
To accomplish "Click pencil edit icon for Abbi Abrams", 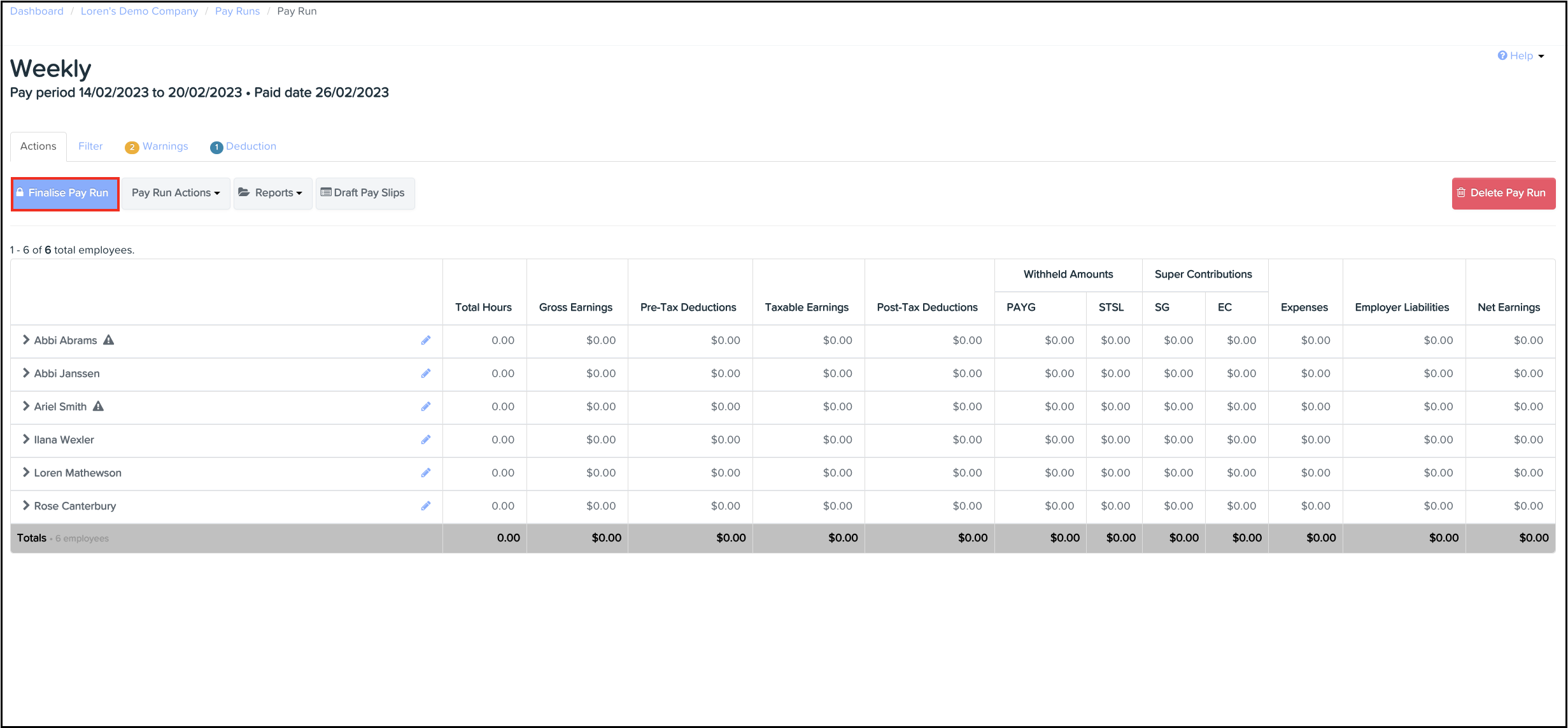I will click(x=425, y=340).
